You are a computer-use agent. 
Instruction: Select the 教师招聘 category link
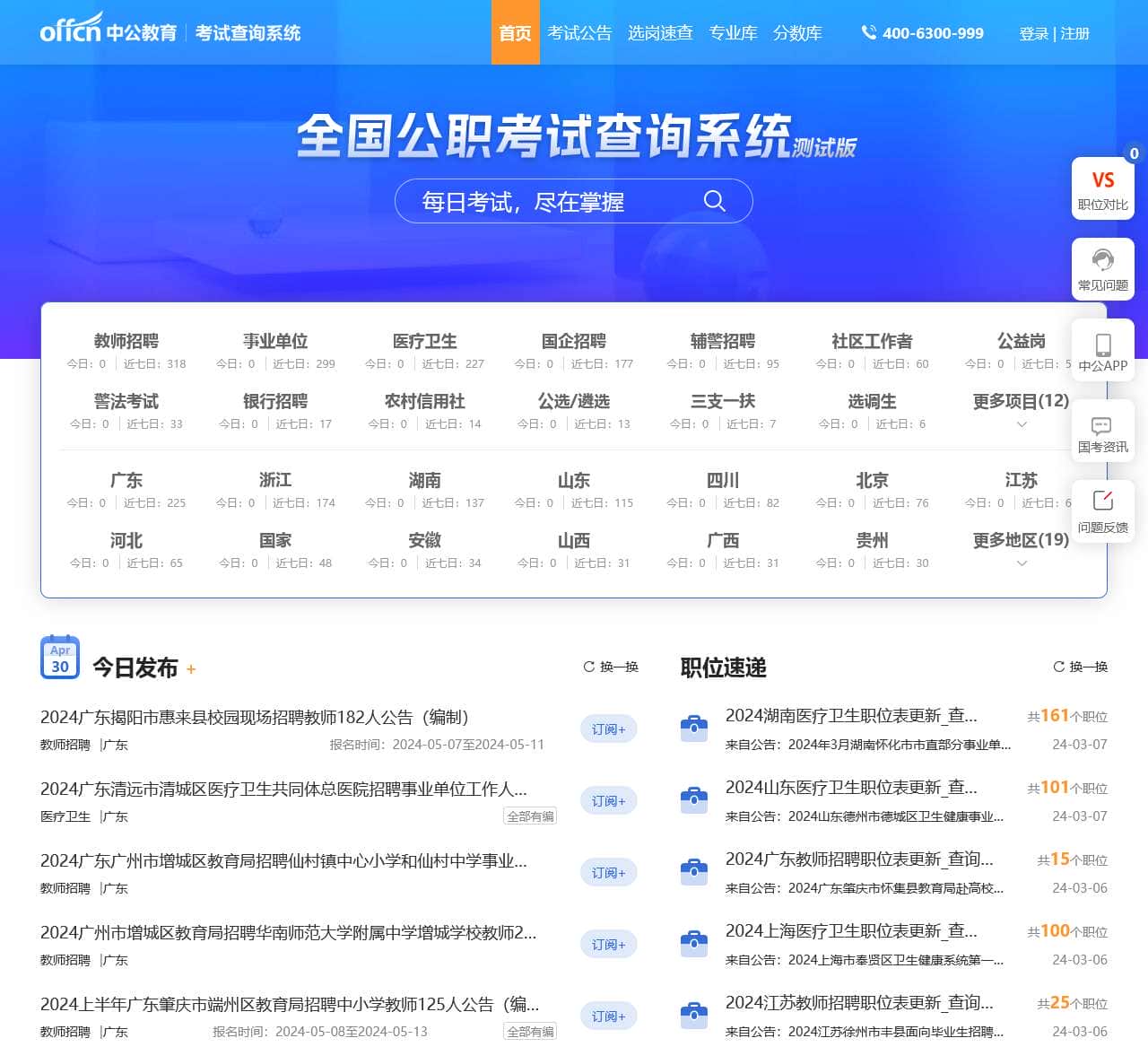coord(126,341)
